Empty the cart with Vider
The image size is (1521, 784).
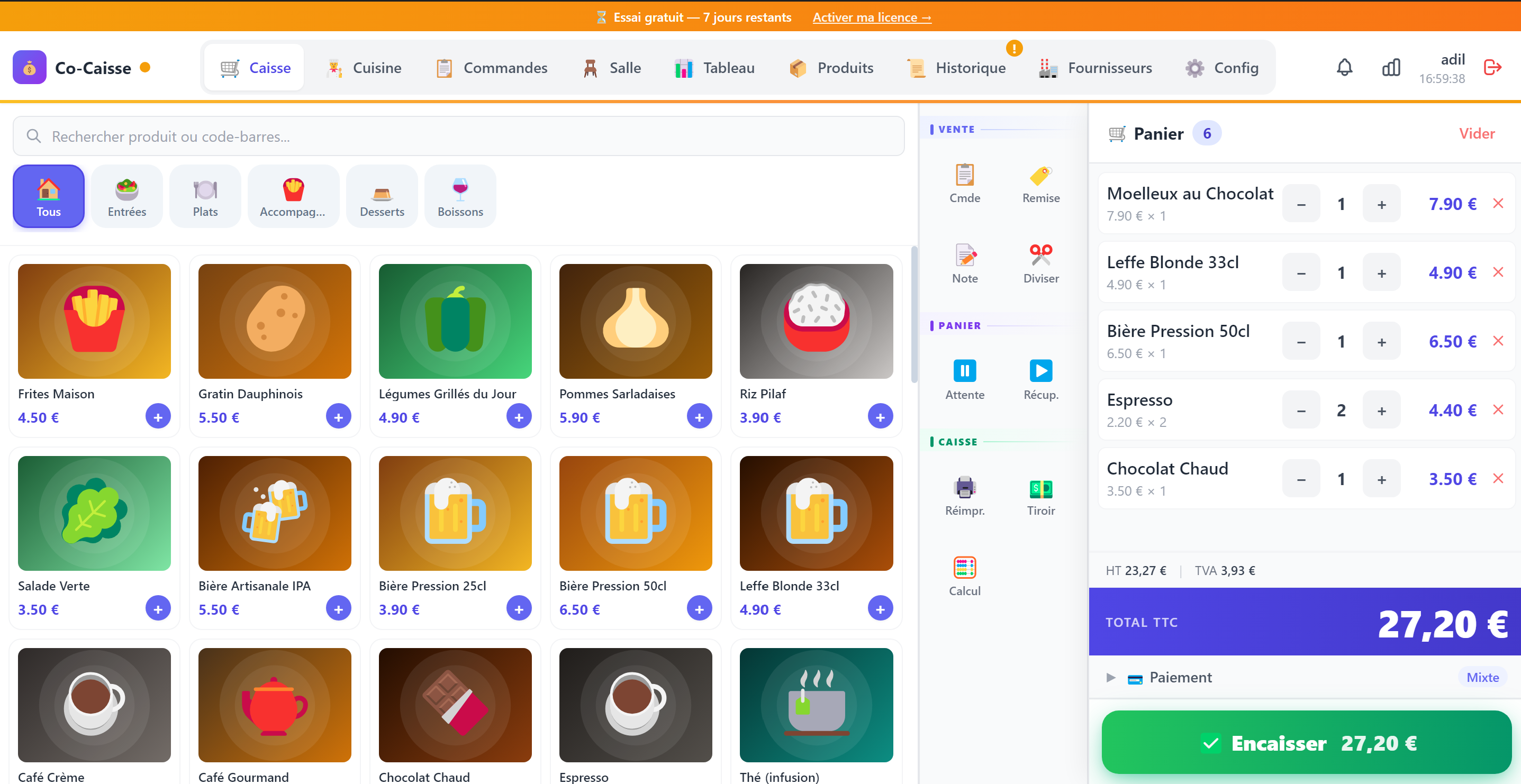click(x=1477, y=133)
